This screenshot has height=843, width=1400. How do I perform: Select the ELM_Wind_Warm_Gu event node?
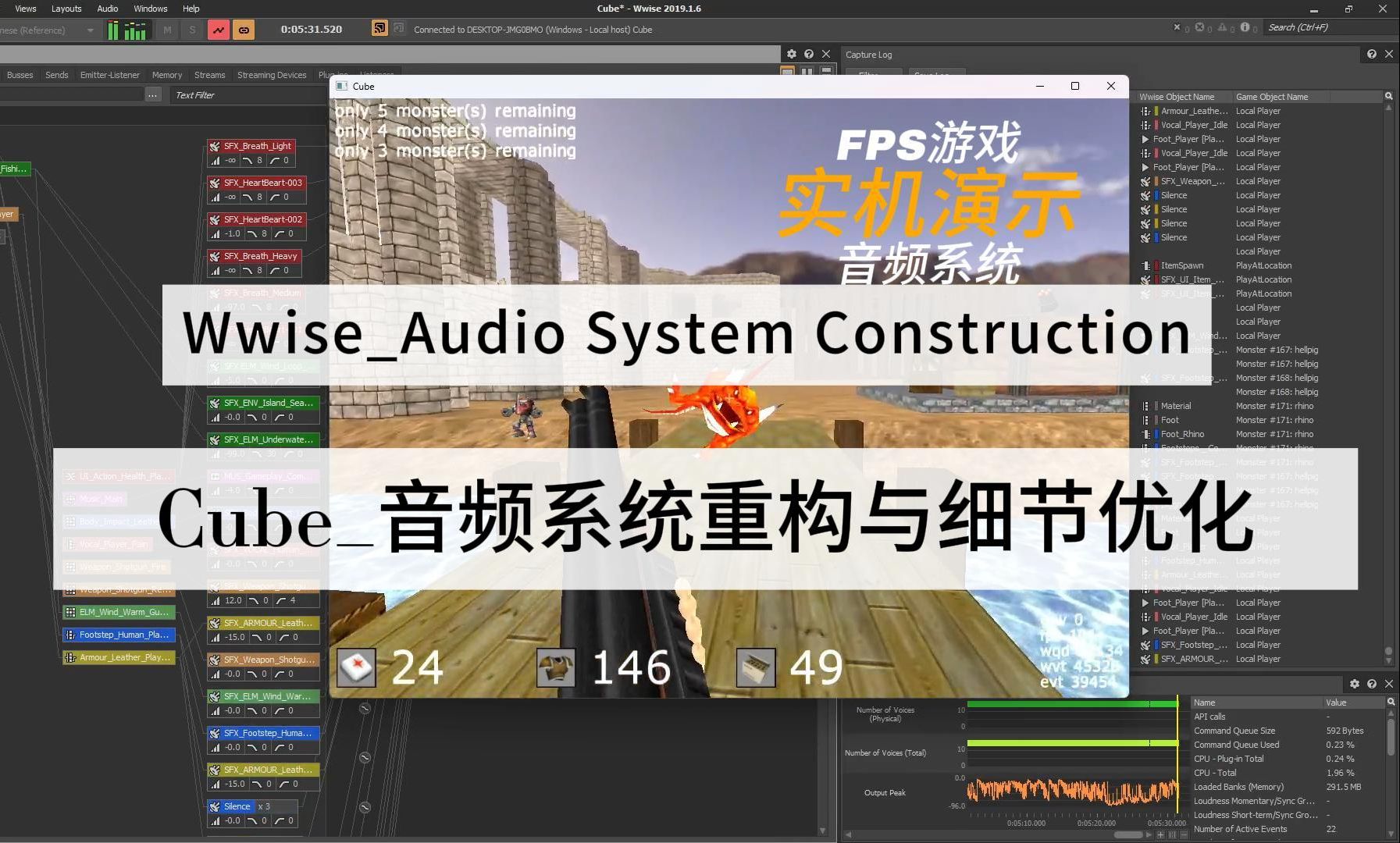(119, 612)
